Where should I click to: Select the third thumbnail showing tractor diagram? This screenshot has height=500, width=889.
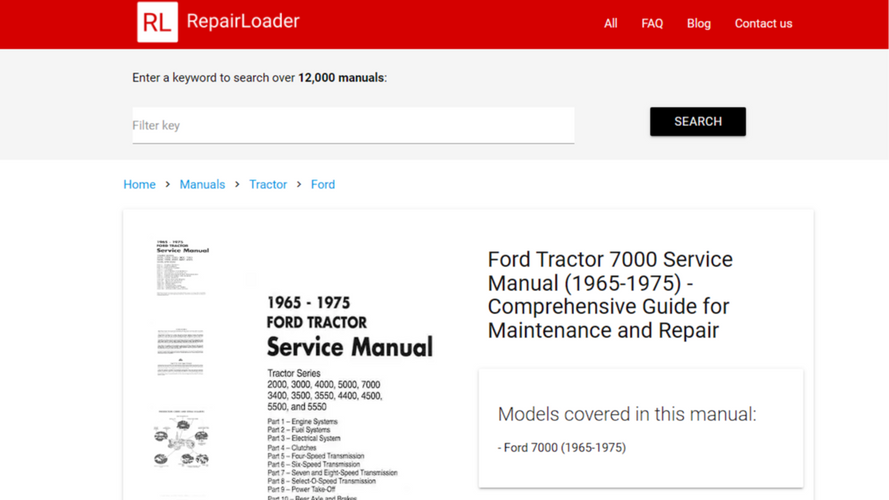tap(181, 438)
